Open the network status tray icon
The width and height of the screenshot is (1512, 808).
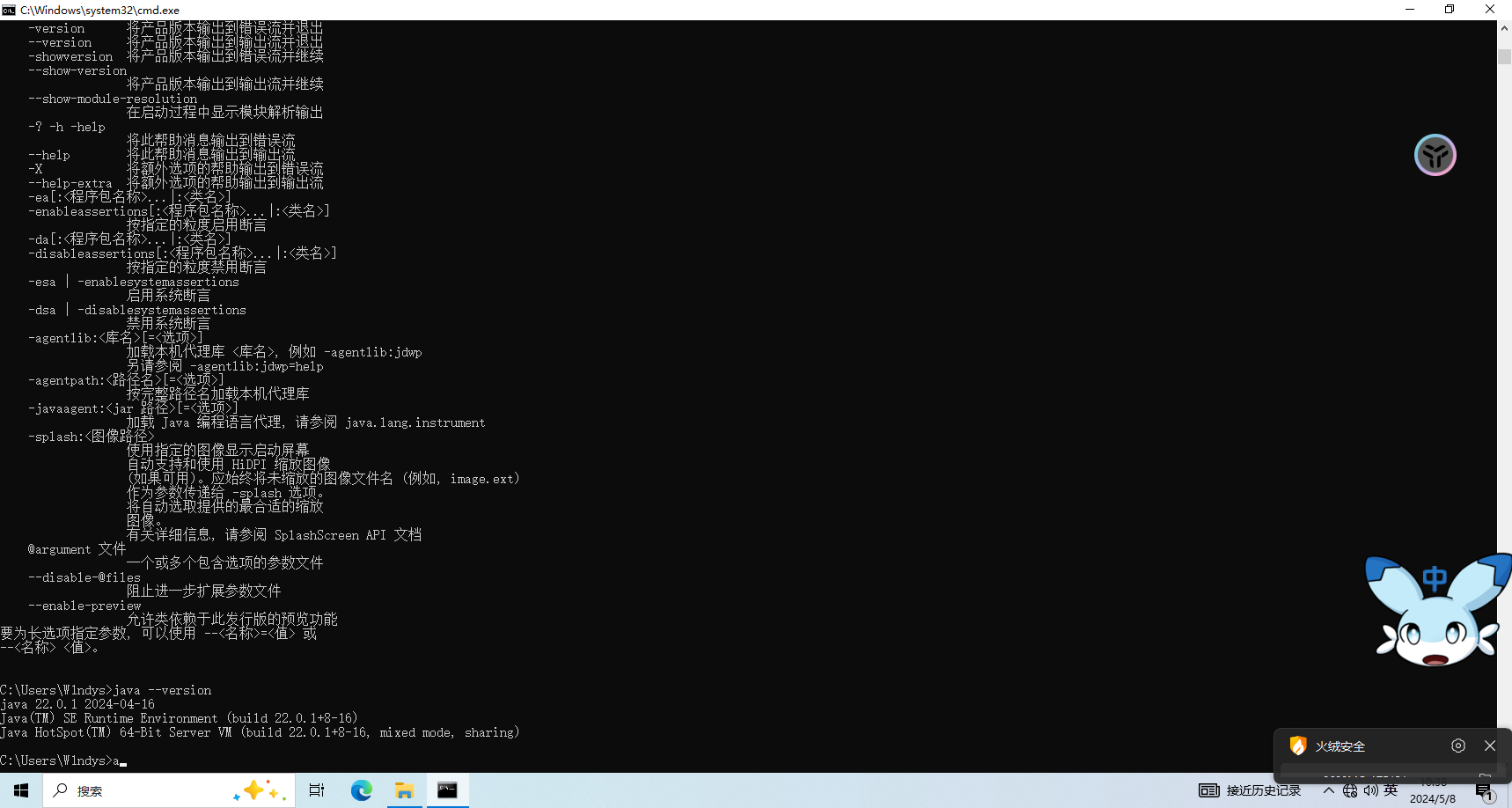pyautogui.click(x=1350, y=790)
